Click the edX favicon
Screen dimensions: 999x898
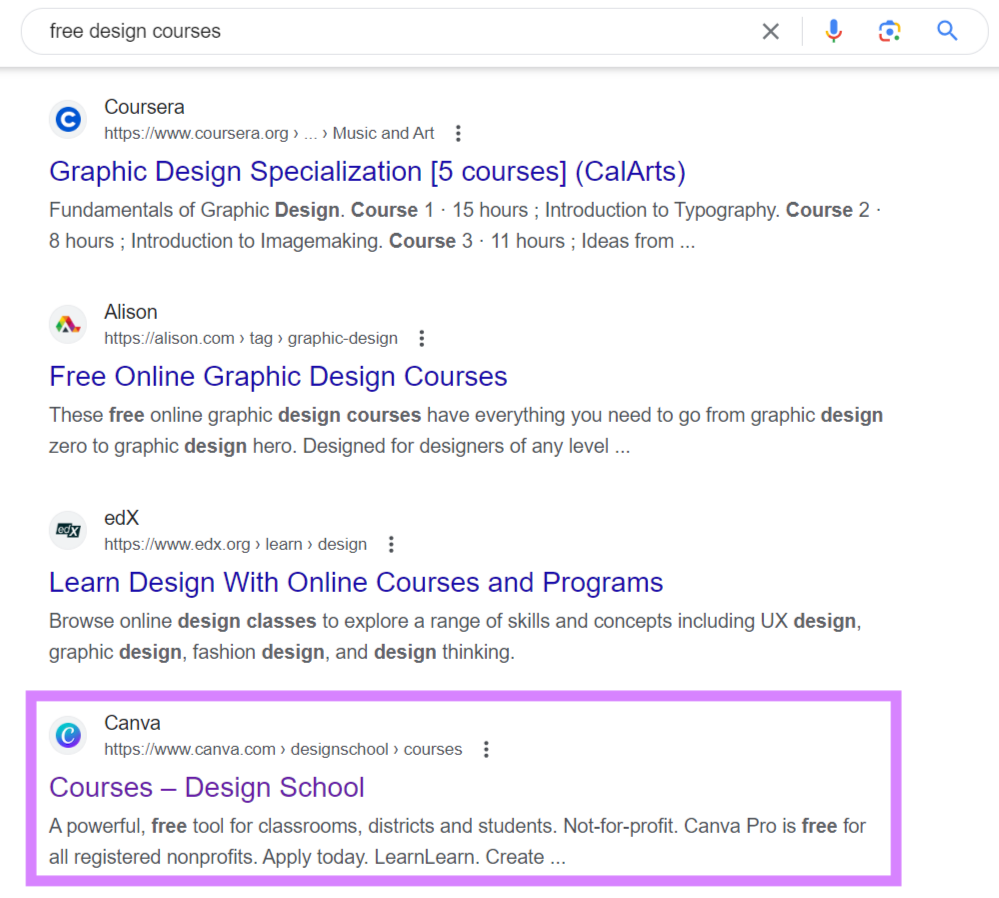click(67, 530)
